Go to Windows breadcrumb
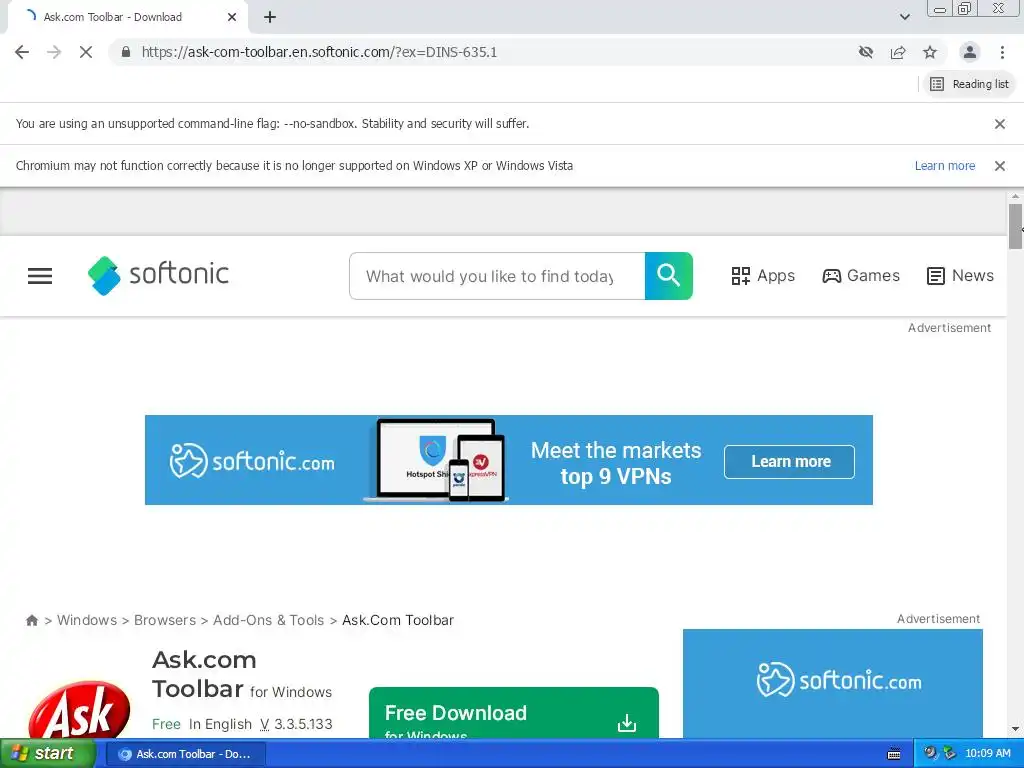The width and height of the screenshot is (1024, 768). click(x=87, y=620)
